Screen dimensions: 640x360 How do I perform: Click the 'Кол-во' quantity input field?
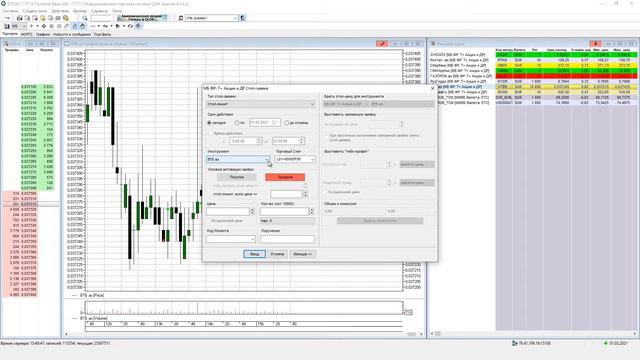coord(284,211)
